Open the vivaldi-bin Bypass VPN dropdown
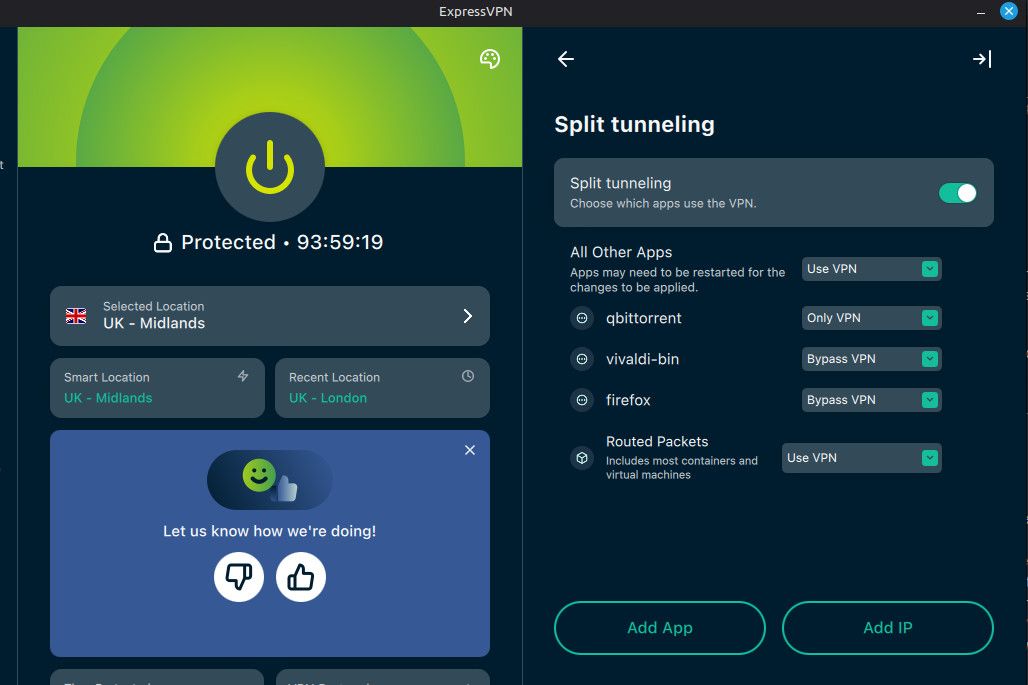The image size is (1028, 685). tap(871, 359)
